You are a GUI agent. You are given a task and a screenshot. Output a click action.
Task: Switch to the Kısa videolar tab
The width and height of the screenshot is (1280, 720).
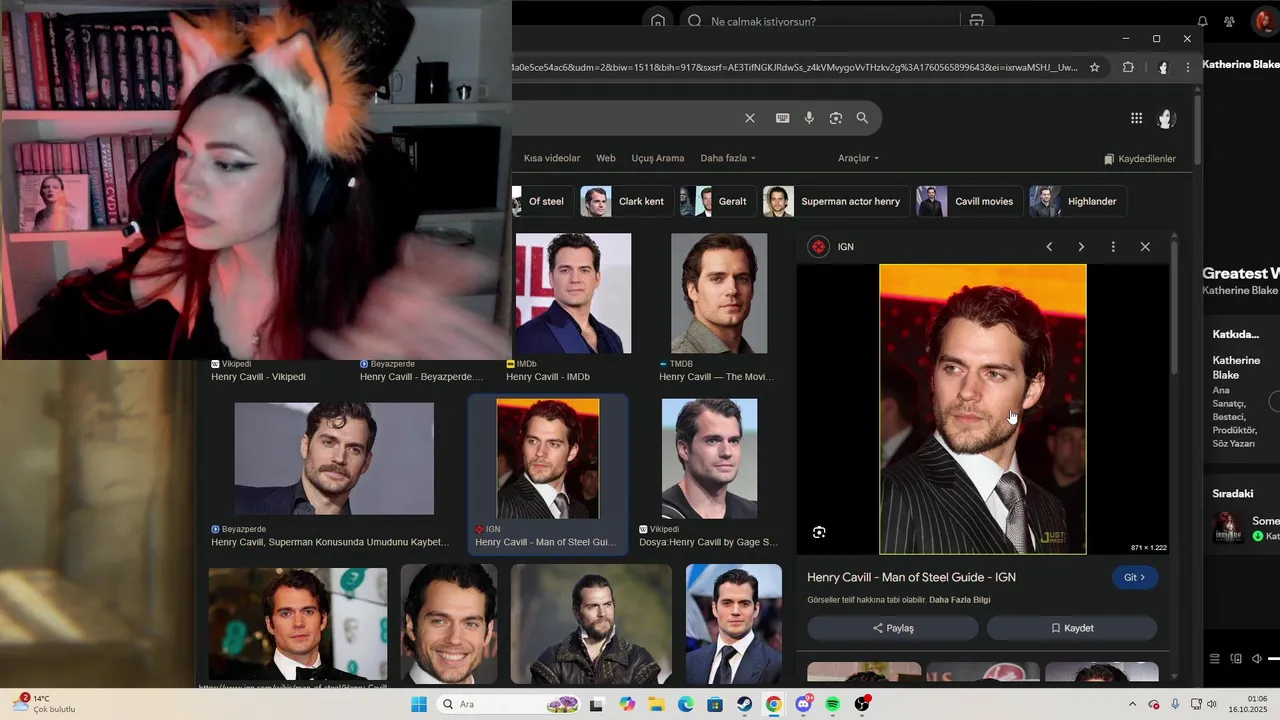point(552,158)
